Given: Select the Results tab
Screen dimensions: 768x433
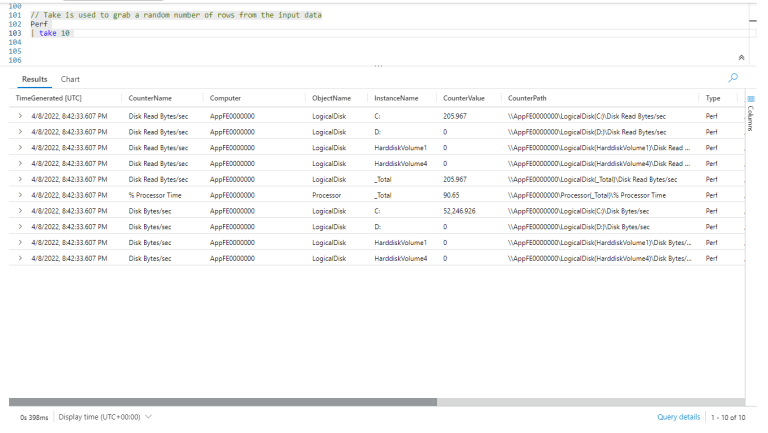Looking at the screenshot, I should pos(35,79).
